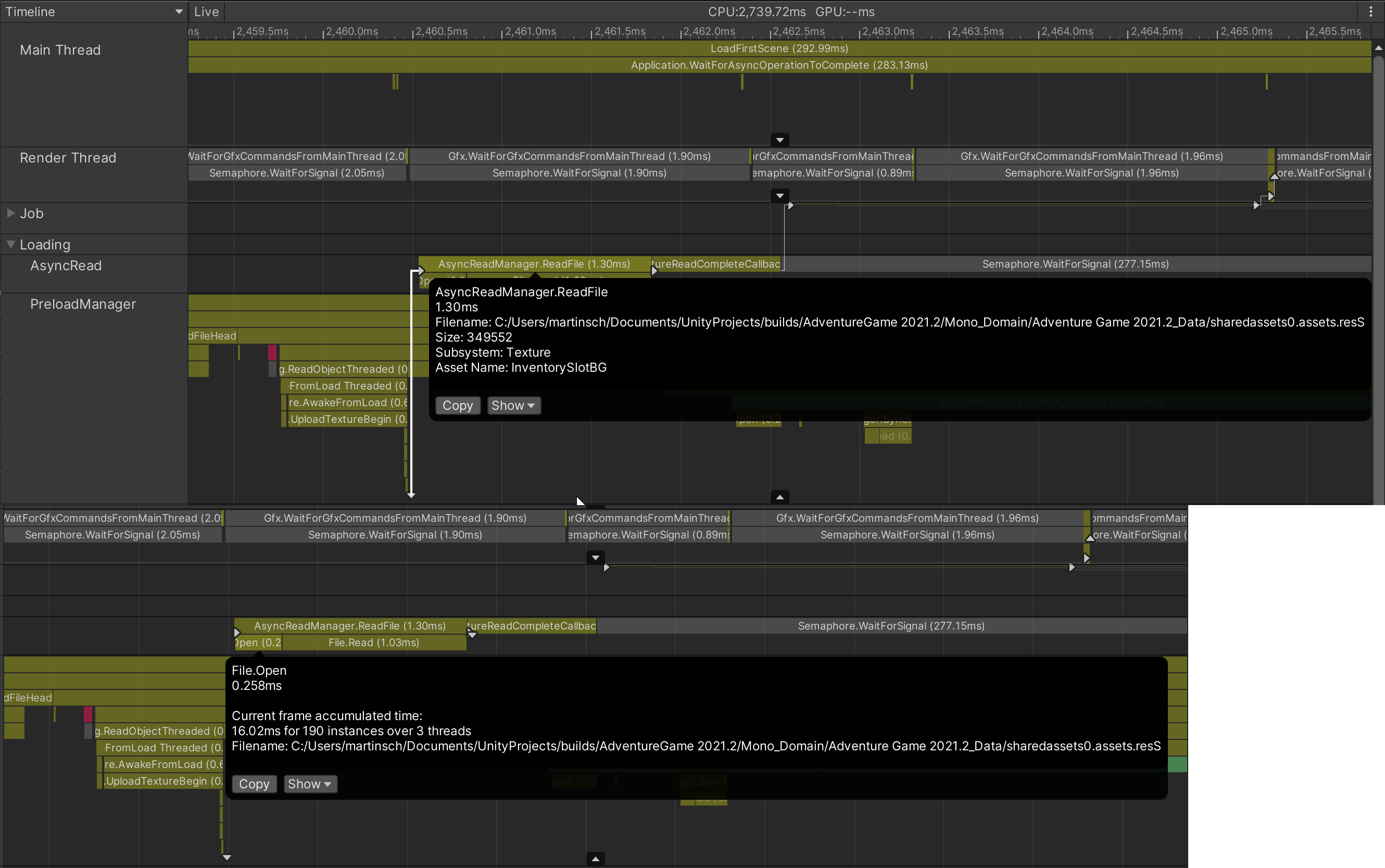Select the upper AsyncReadManager.ReadFile (1.30ms) sample
Viewport: 1385px width, 868px height.
click(534, 264)
